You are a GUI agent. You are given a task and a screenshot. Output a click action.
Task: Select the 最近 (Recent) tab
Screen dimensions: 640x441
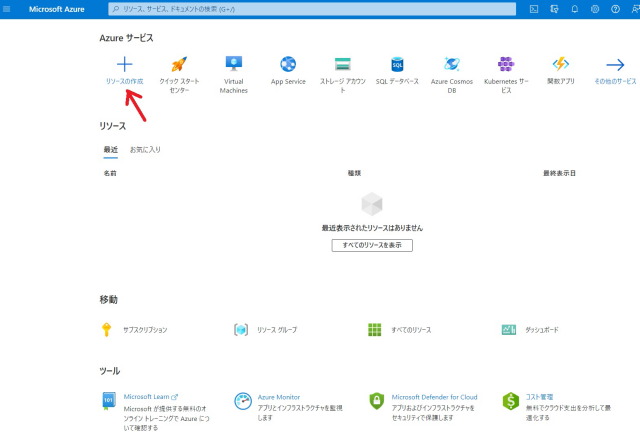coord(111,149)
